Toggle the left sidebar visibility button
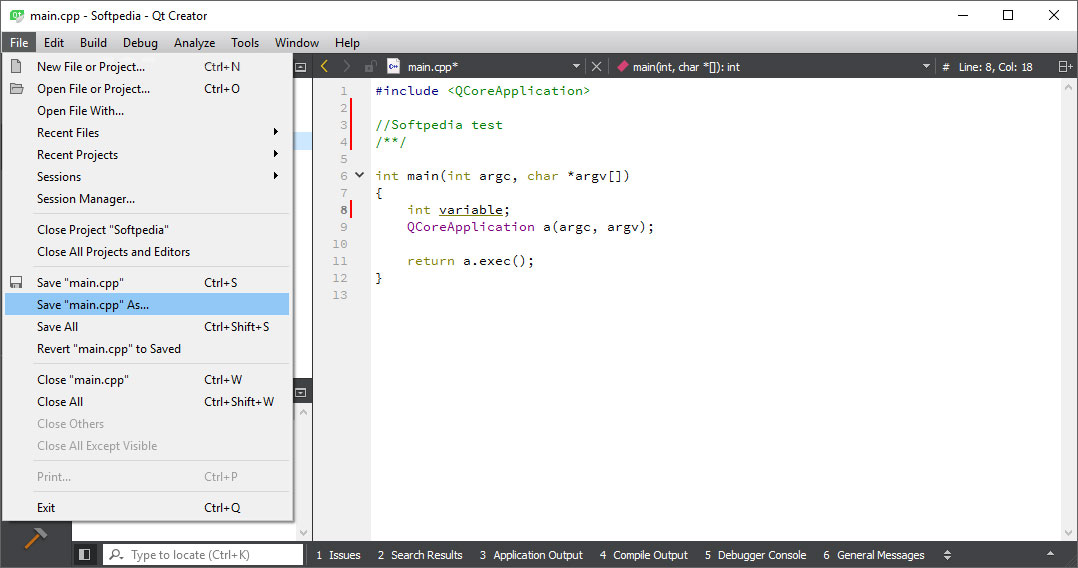This screenshot has width=1078, height=568. [x=85, y=554]
